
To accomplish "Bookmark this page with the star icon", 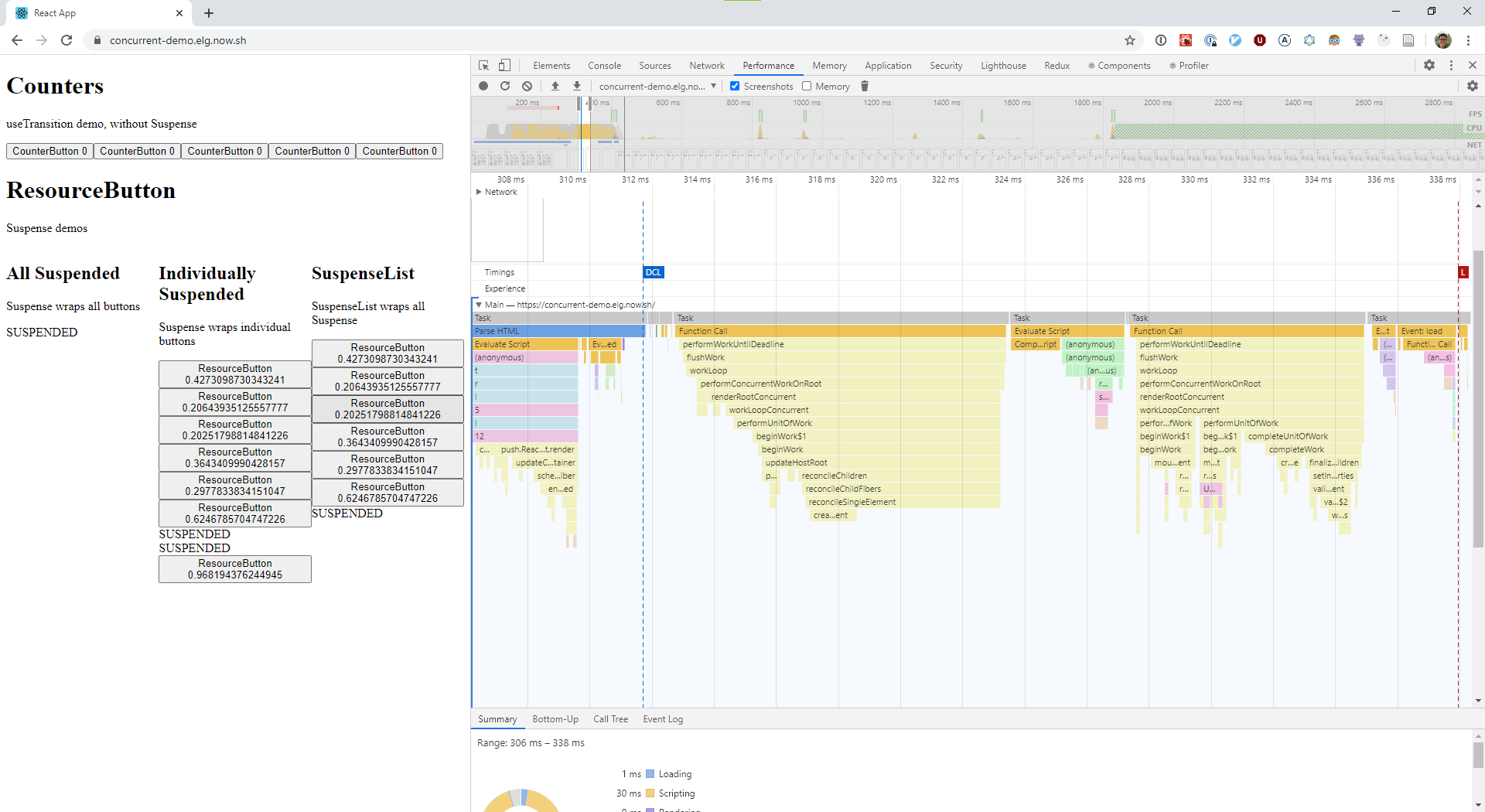I will pyautogui.click(x=1130, y=40).
